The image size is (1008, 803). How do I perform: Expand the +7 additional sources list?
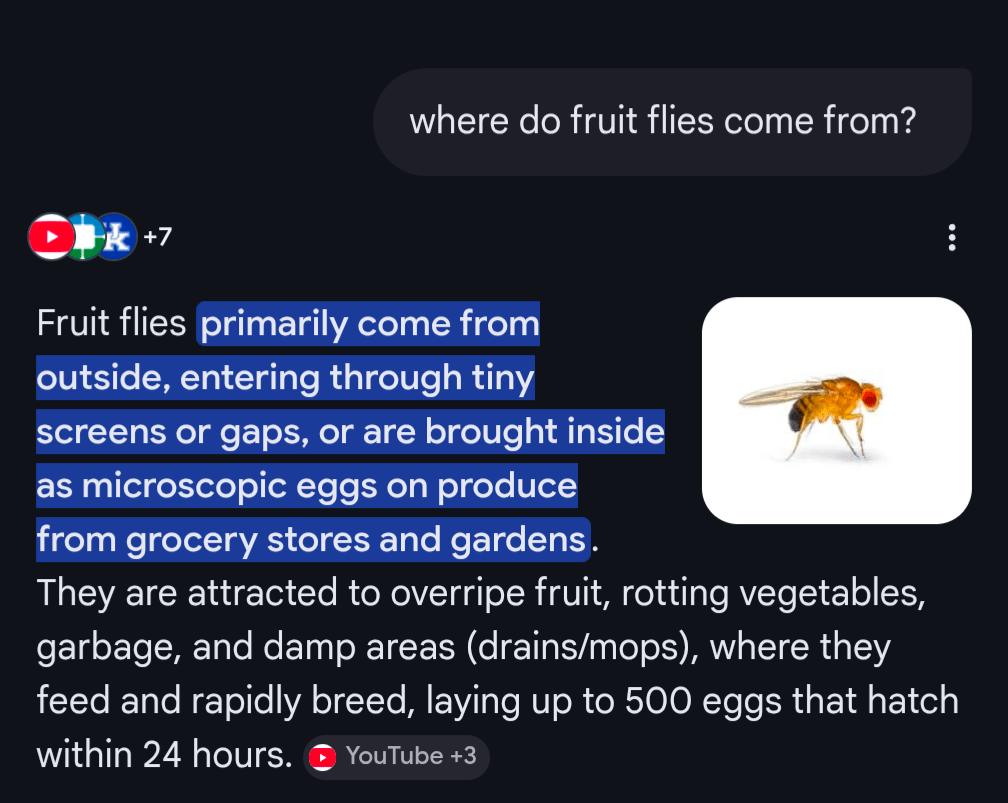coord(158,237)
